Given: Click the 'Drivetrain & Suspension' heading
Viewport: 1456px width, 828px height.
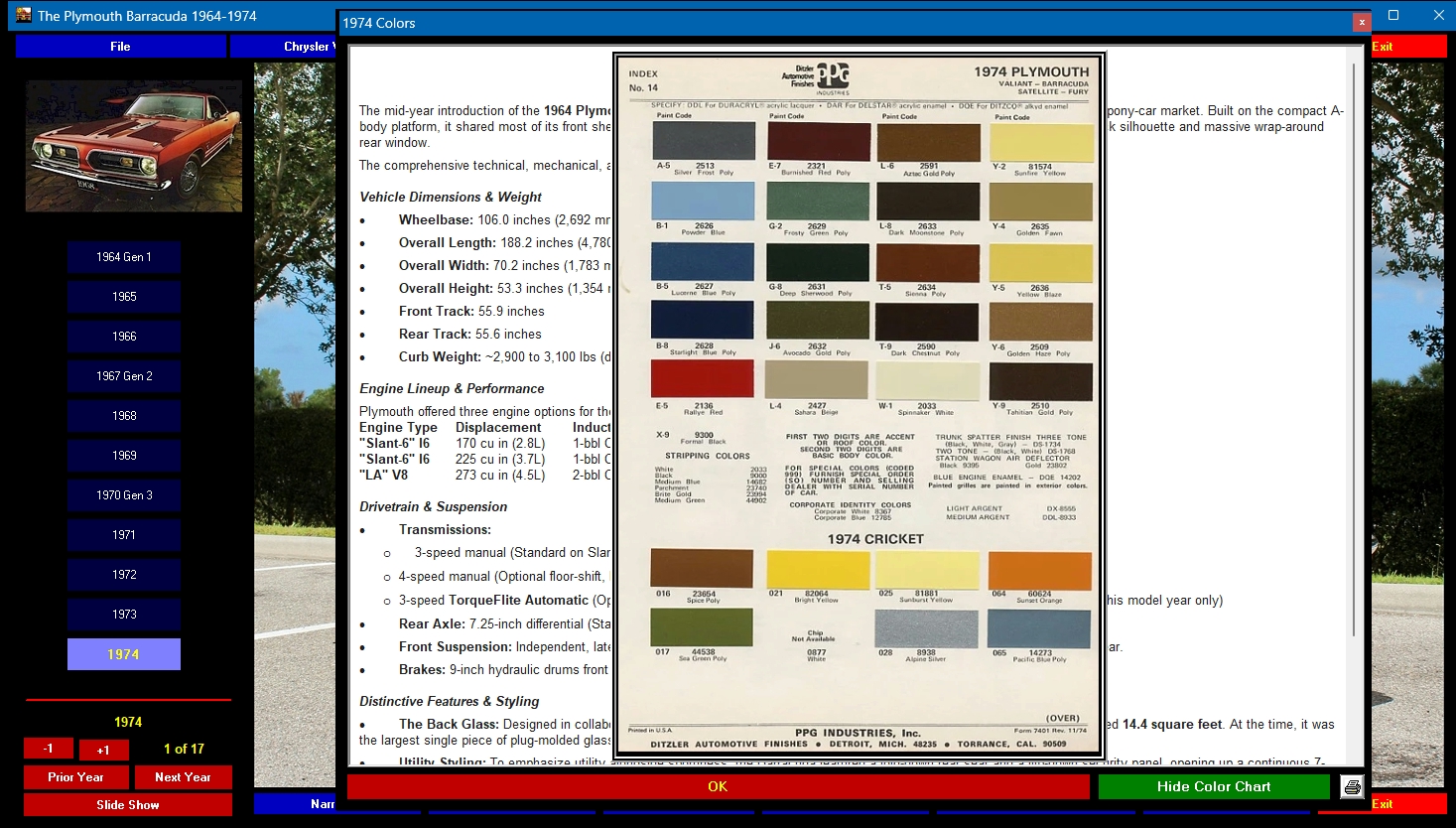Looking at the screenshot, I should (x=433, y=506).
